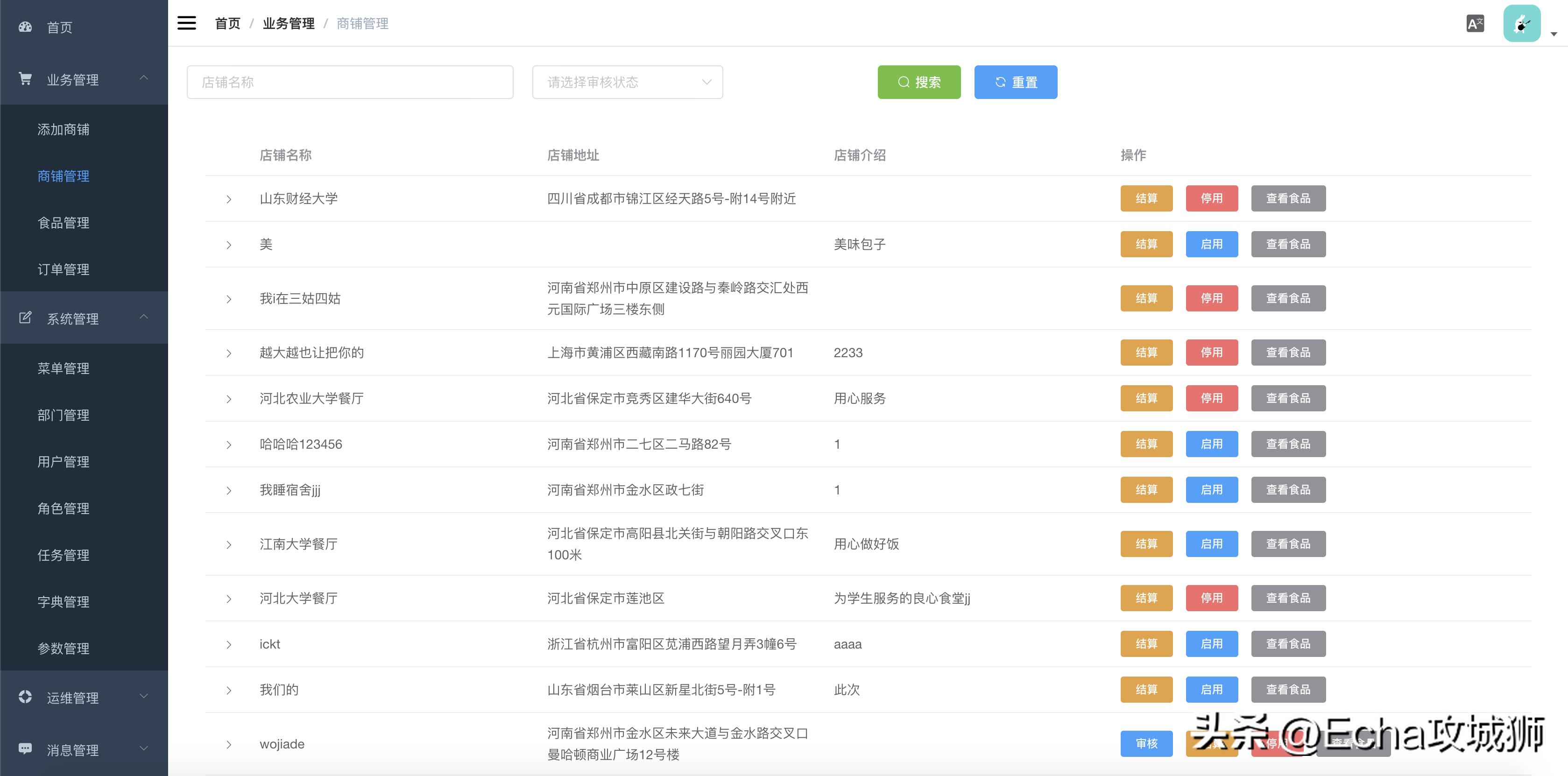Select the 首页 home dashboard icon in sidebar
The width and height of the screenshot is (1568, 776).
click(x=25, y=27)
